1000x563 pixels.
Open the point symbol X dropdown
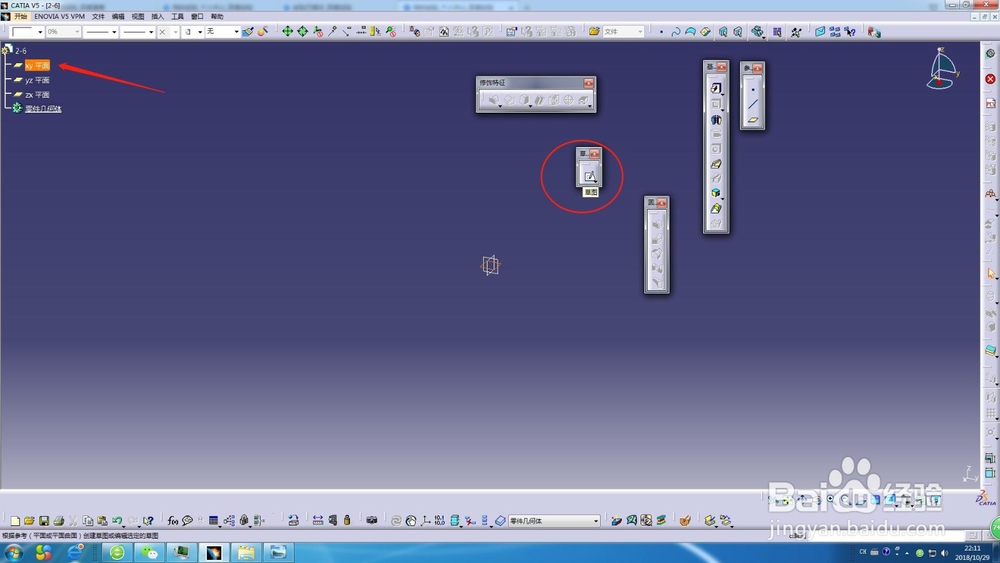(x=168, y=32)
